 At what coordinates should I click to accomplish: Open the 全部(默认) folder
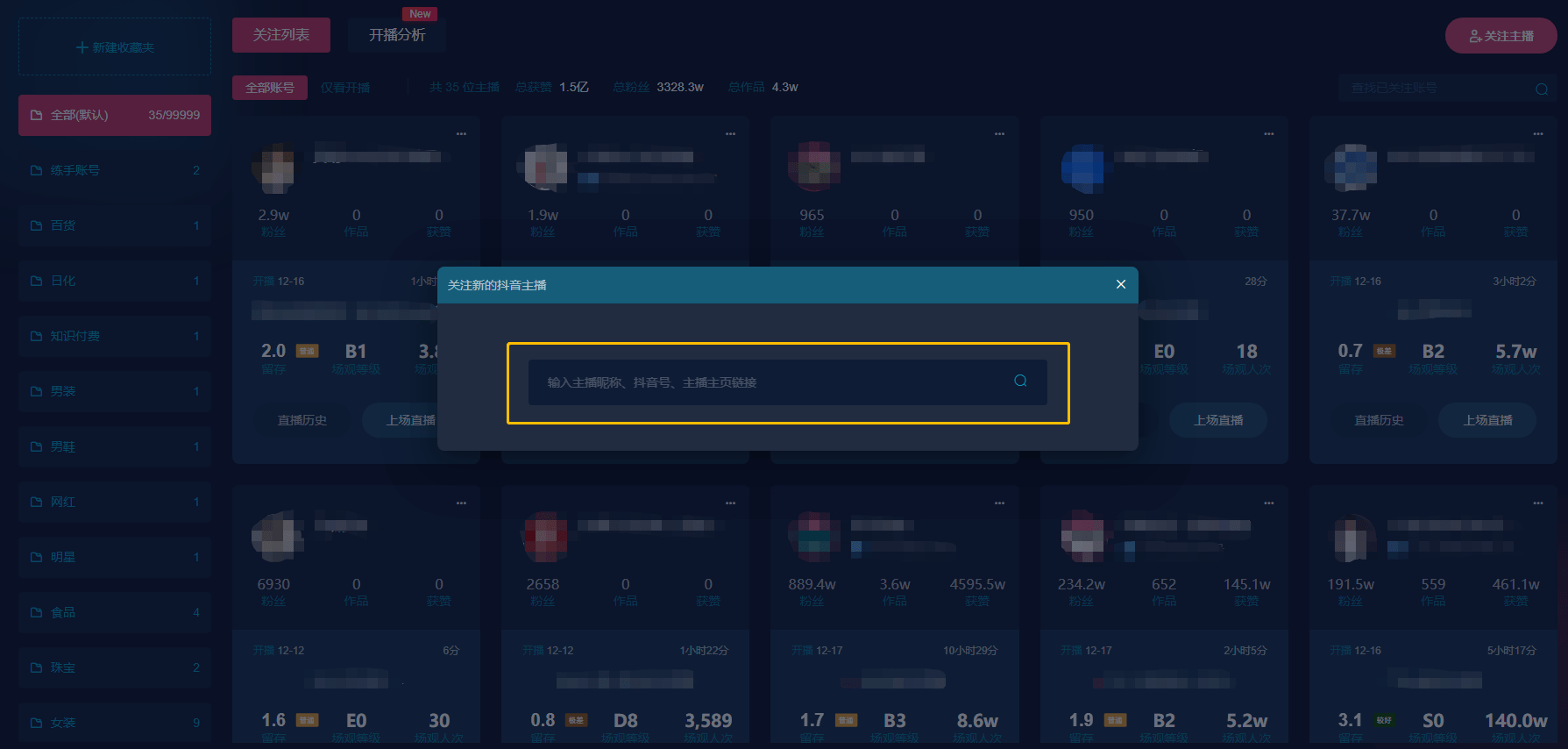click(x=115, y=115)
